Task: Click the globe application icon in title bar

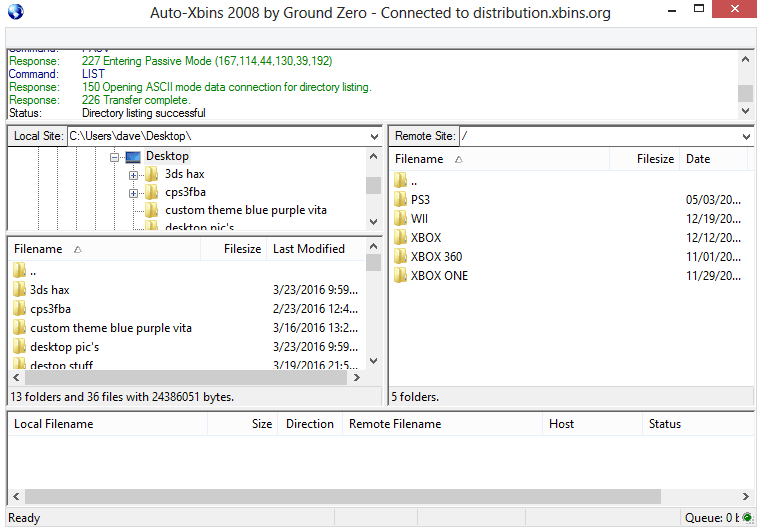Action: point(15,12)
